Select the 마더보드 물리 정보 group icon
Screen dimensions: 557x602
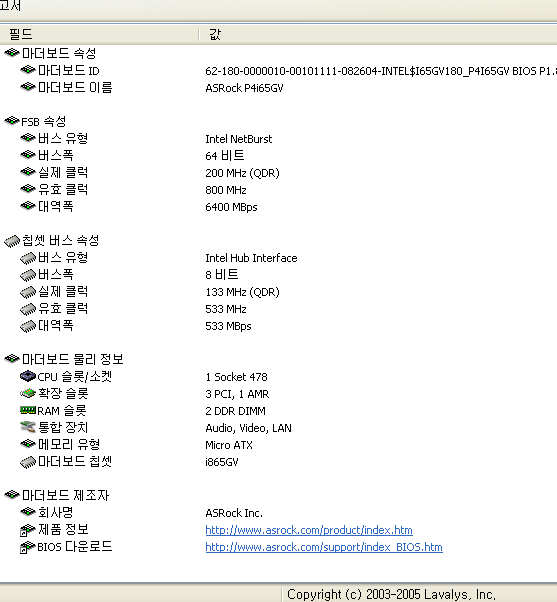click(12, 359)
